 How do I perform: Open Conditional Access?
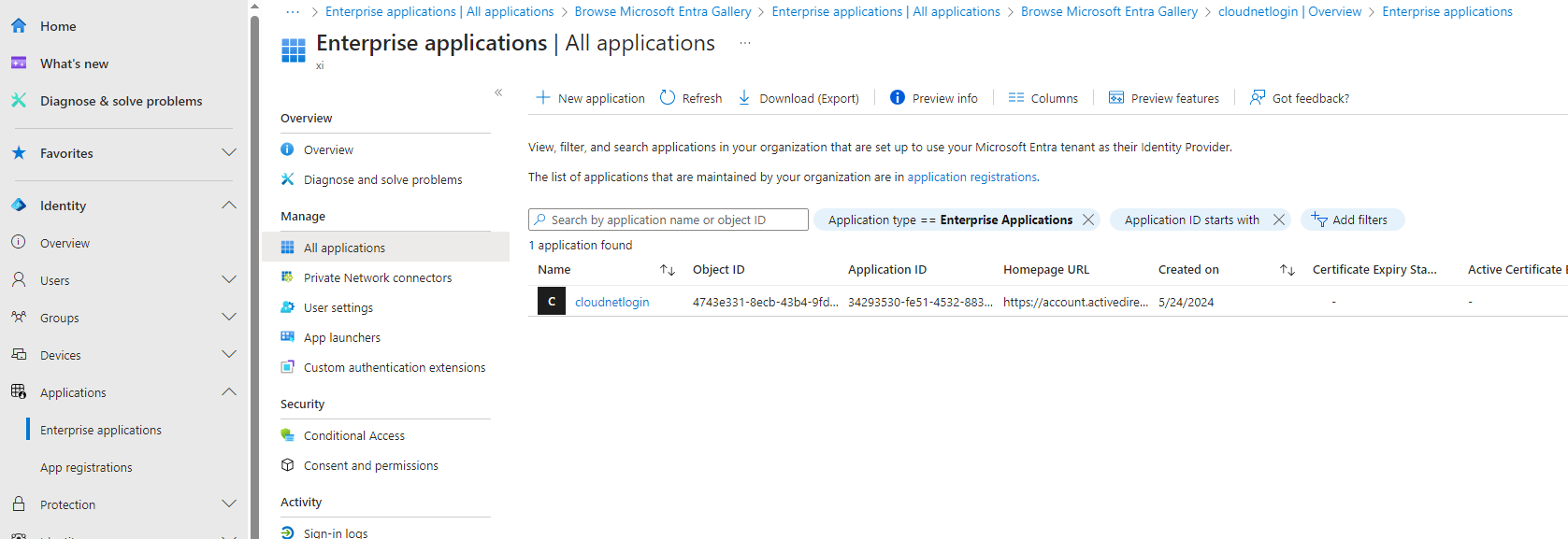pyautogui.click(x=354, y=435)
